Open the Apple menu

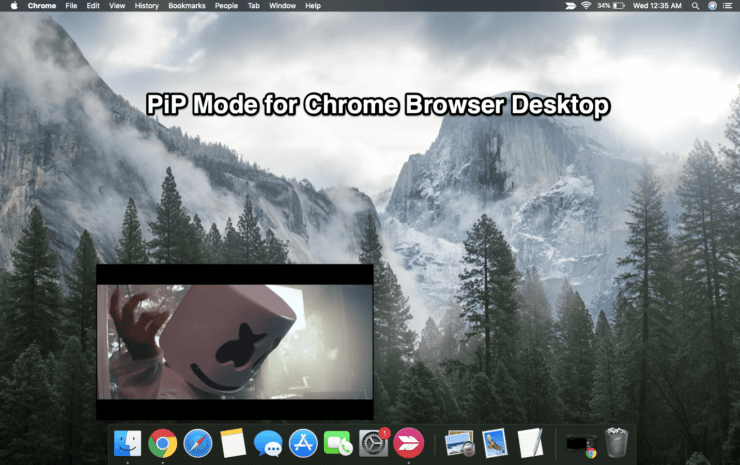click(14, 6)
